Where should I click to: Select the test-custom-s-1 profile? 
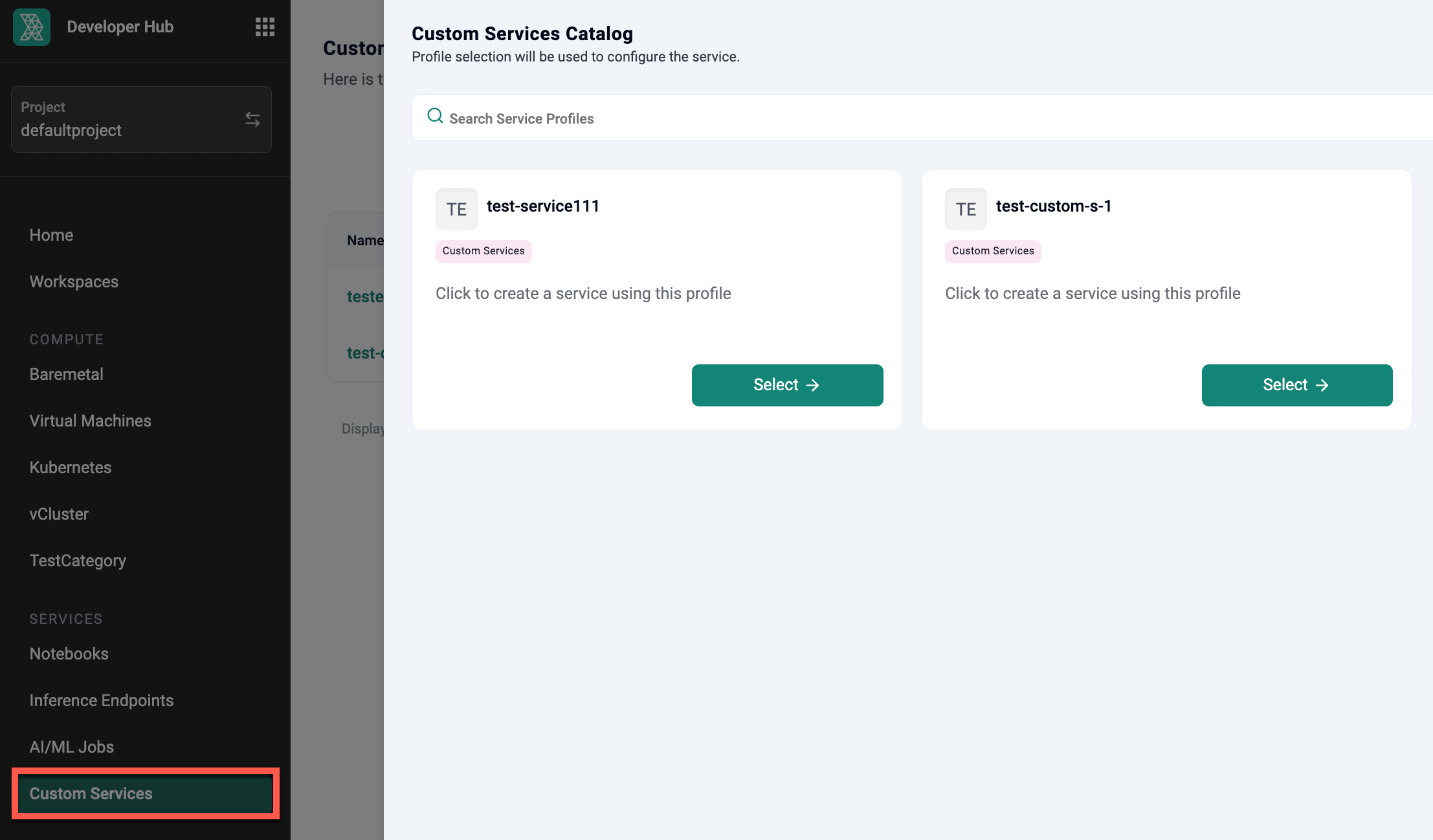pyautogui.click(x=1296, y=385)
